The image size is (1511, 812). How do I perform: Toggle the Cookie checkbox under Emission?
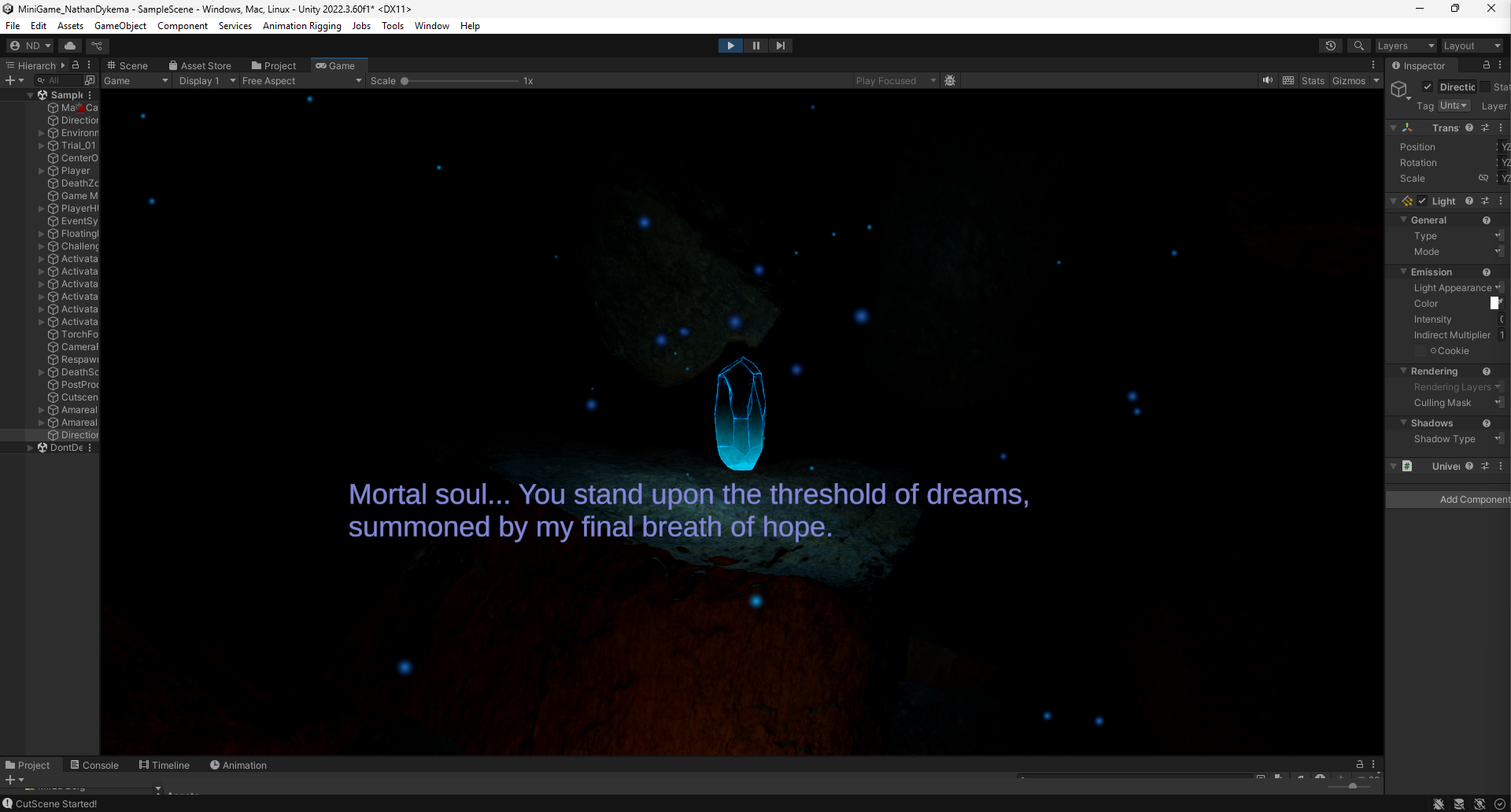click(x=1420, y=351)
